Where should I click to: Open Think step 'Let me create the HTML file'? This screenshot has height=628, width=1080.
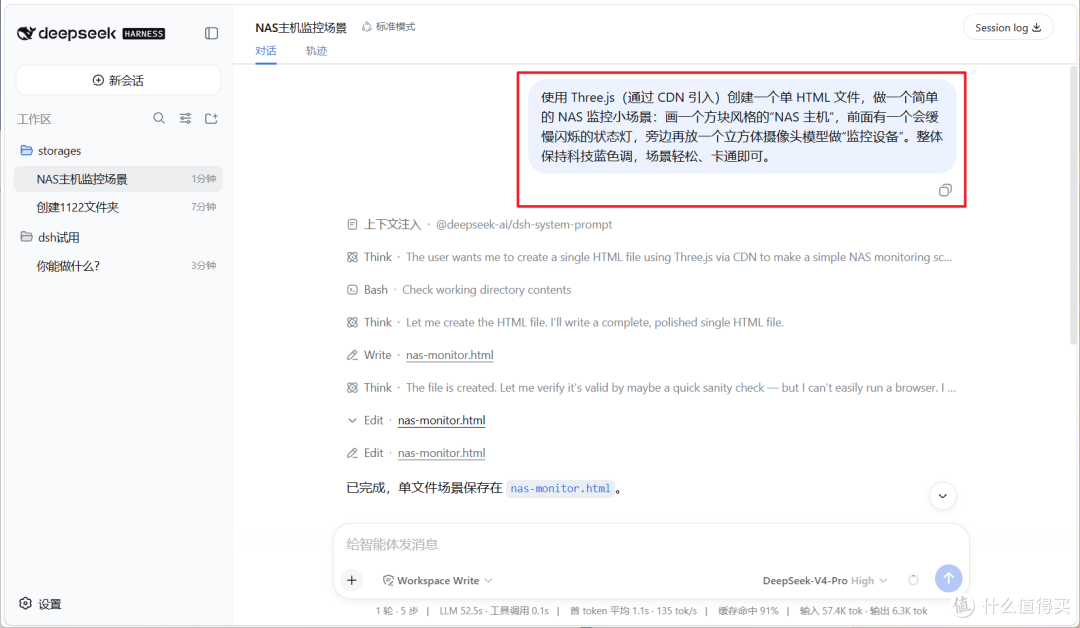(565, 322)
